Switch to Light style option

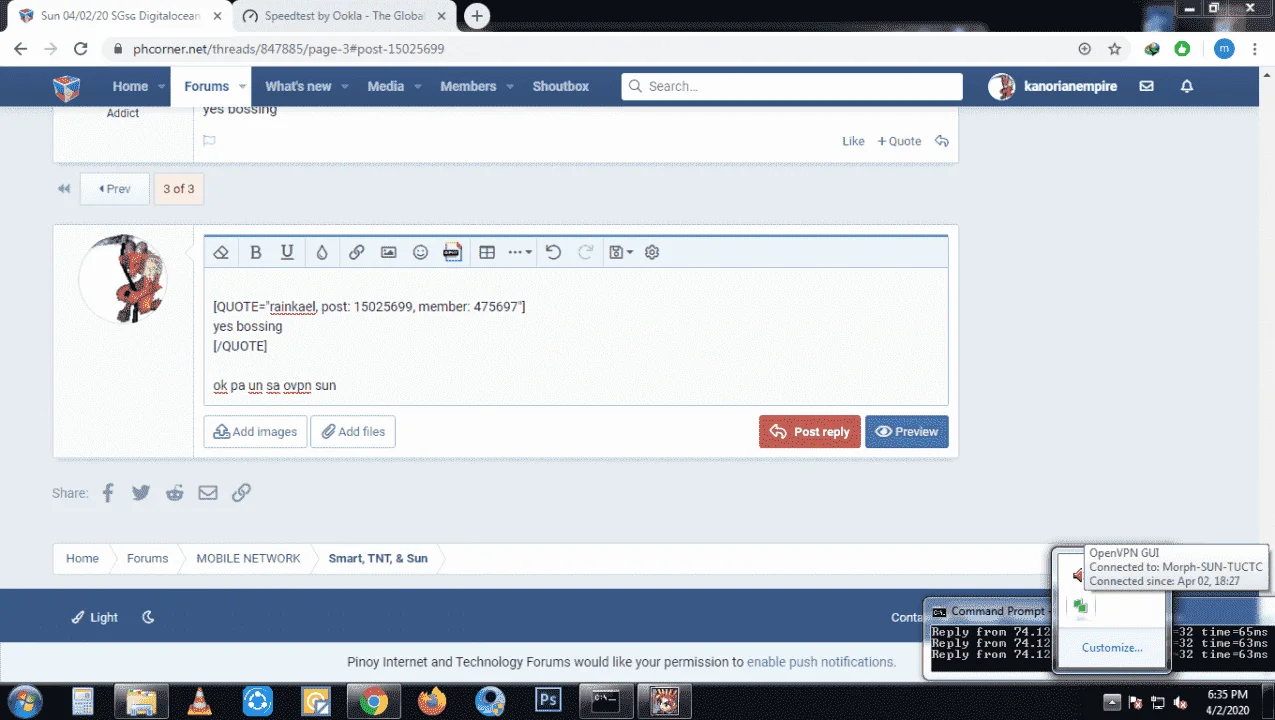[95, 617]
